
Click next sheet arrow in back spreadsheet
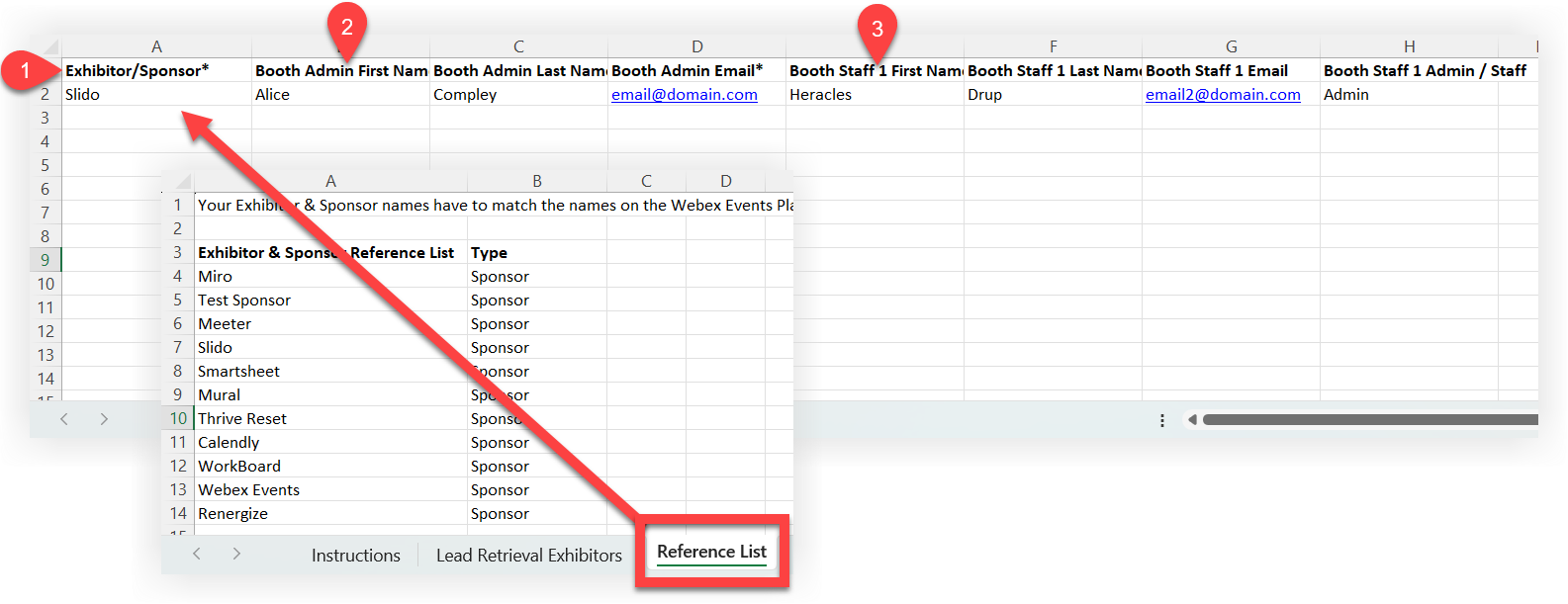[104, 419]
